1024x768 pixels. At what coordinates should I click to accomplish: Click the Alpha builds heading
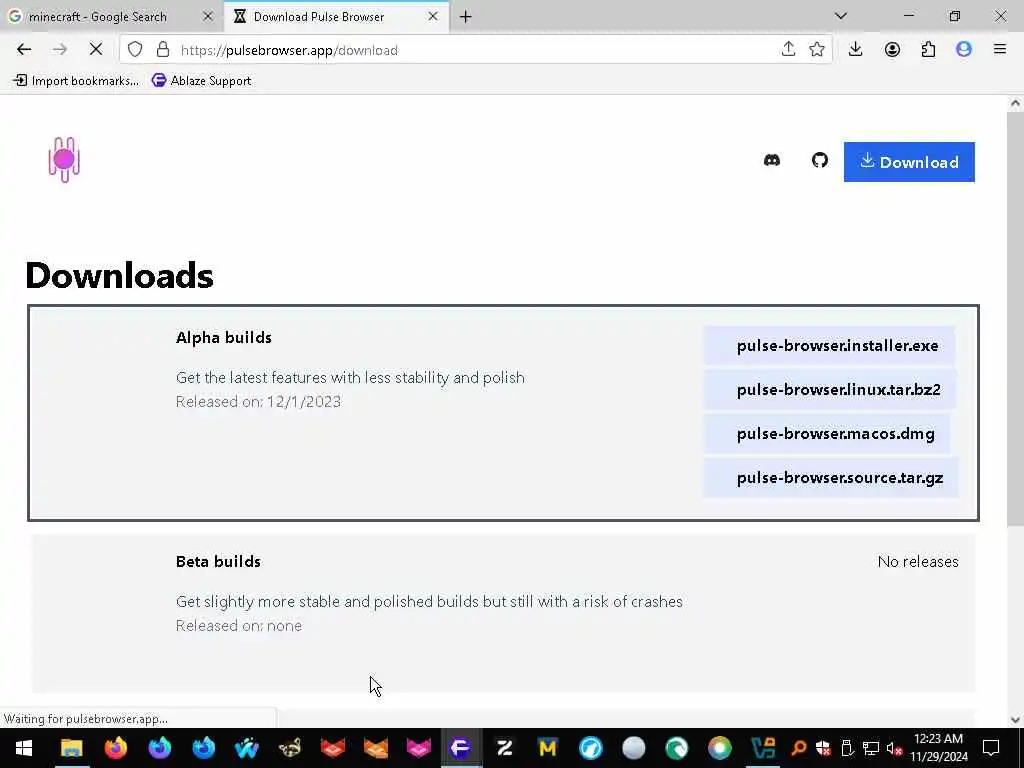pos(224,338)
